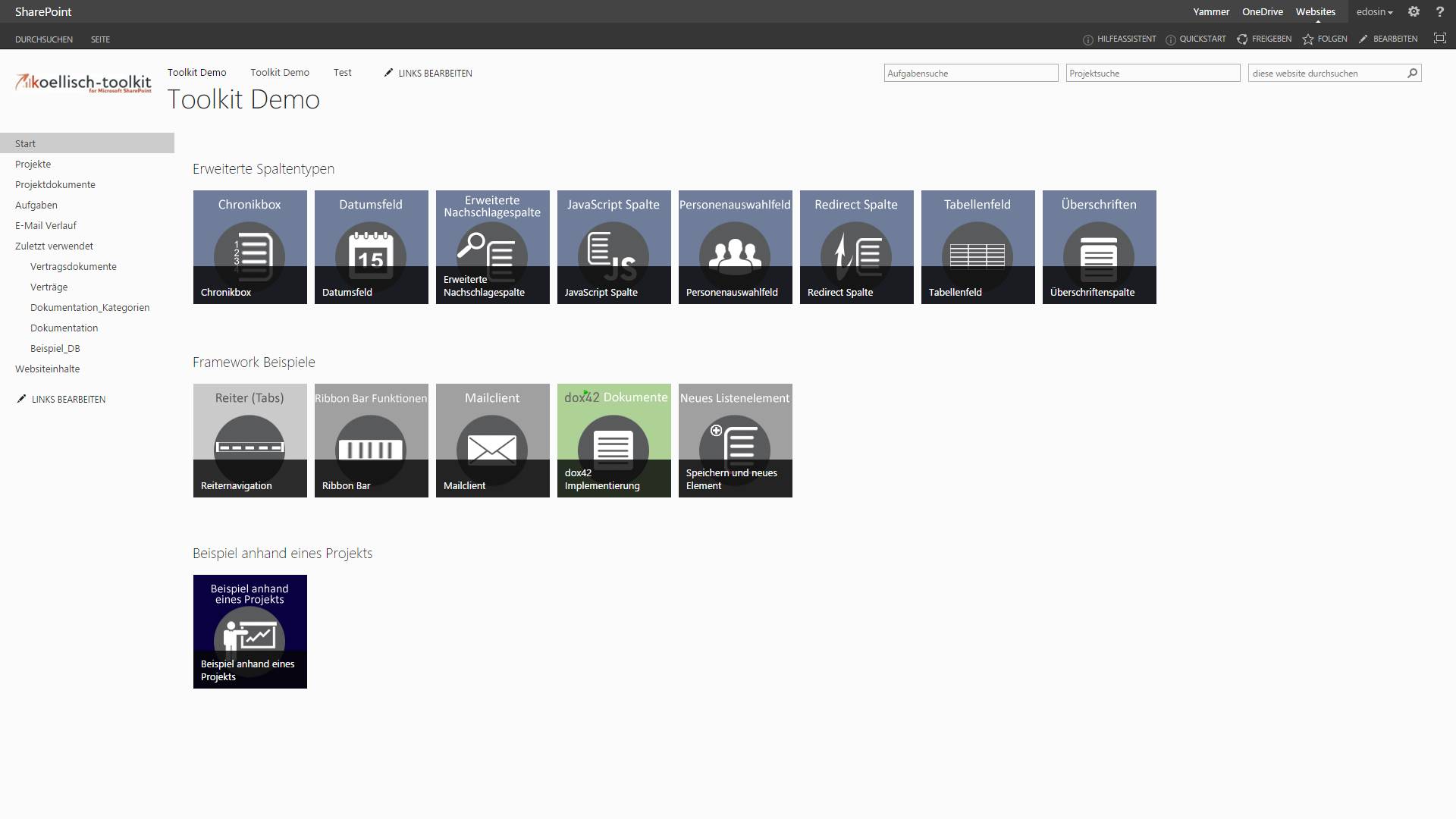Click the second Toolkit Demo navigation link
Image resolution: width=1456 pixels, height=819 pixels.
coord(280,73)
